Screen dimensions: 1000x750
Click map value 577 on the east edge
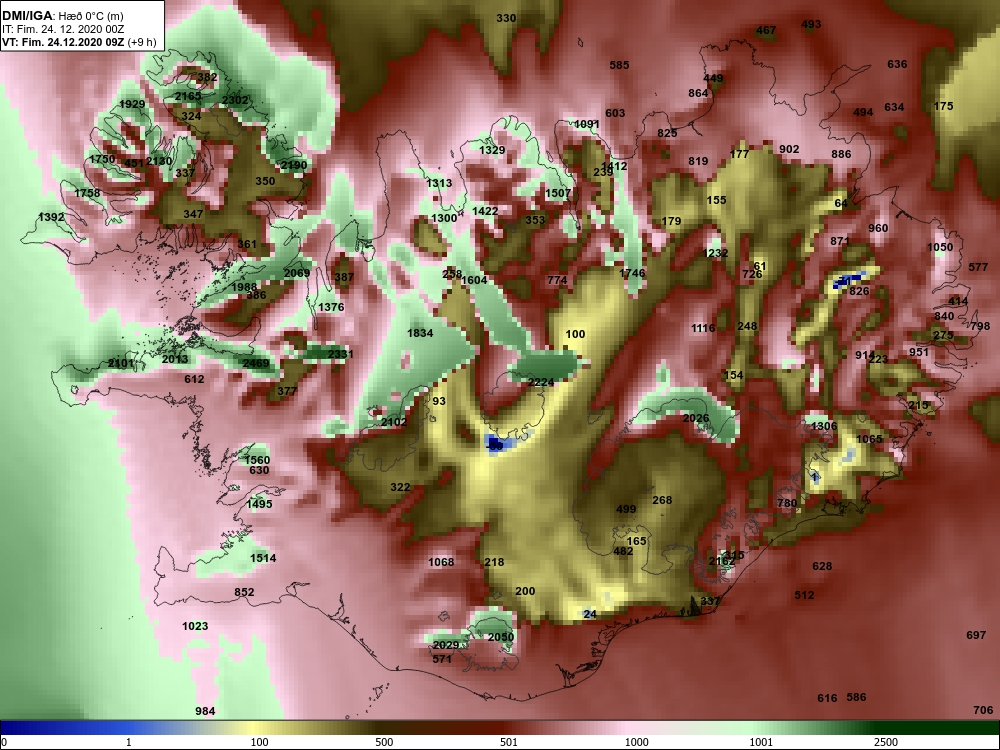tap(978, 267)
